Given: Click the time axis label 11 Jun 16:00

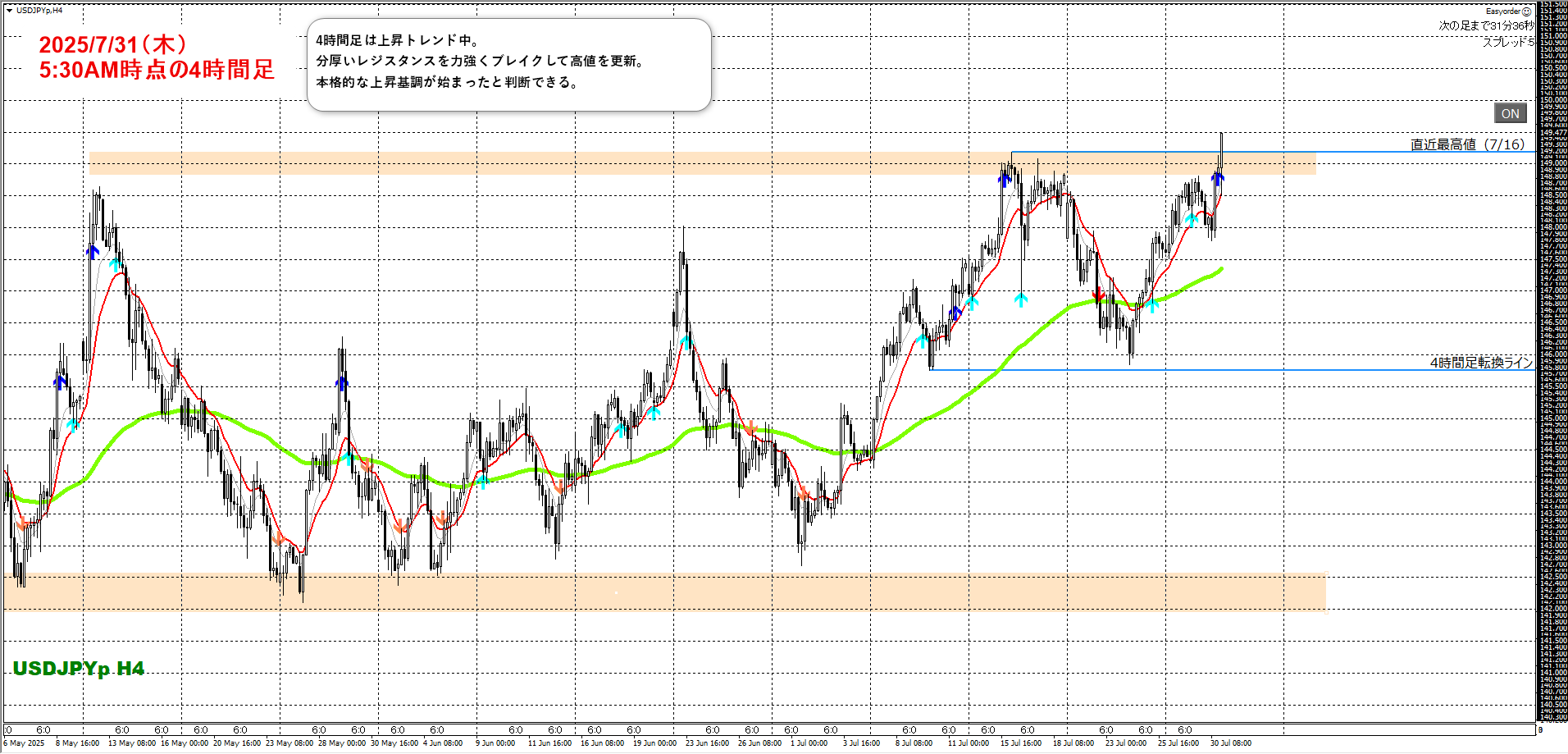Looking at the screenshot, I should pos(549,743).
